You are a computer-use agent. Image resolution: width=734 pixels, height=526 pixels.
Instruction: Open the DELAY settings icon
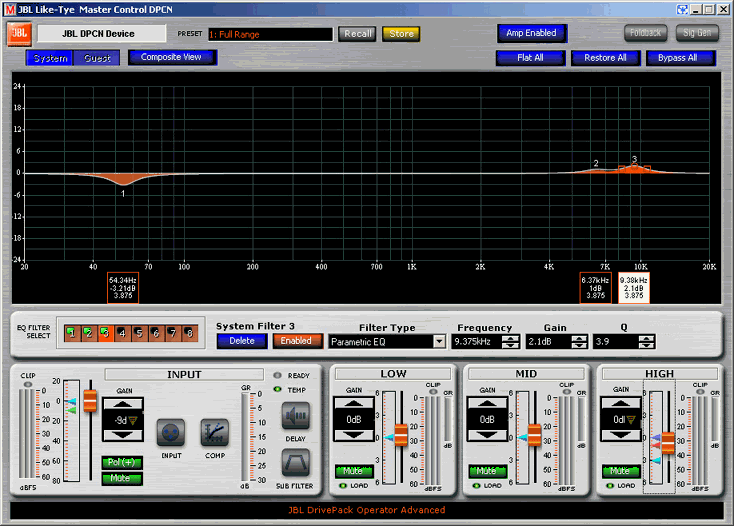tap(295, 416)
